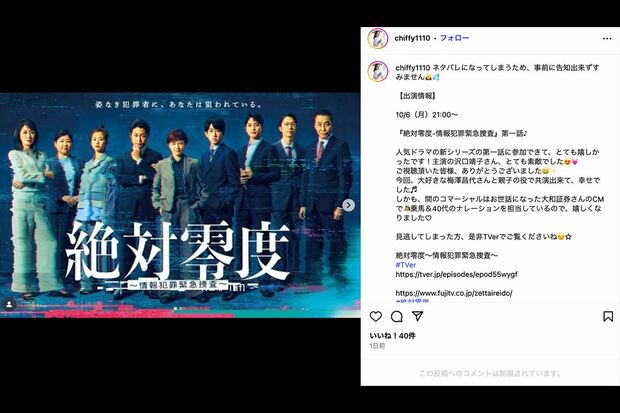Open the three-dot more options menu
The image size is (620, 413).
tap(607, 38)
